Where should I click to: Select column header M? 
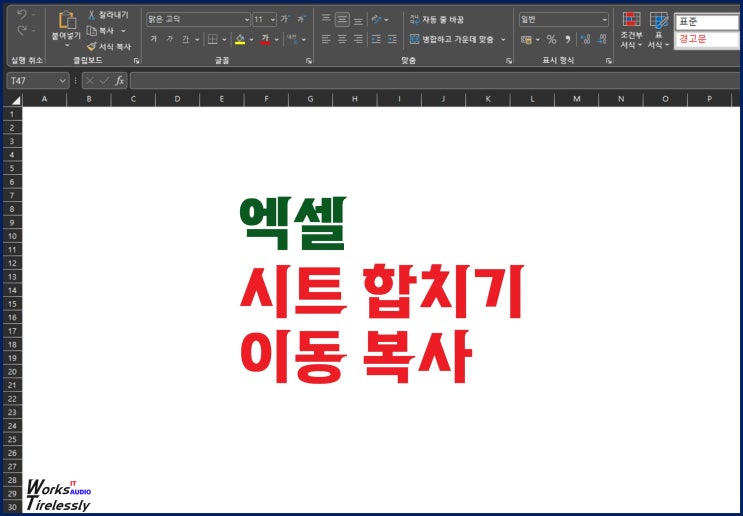tap(577, 99)
